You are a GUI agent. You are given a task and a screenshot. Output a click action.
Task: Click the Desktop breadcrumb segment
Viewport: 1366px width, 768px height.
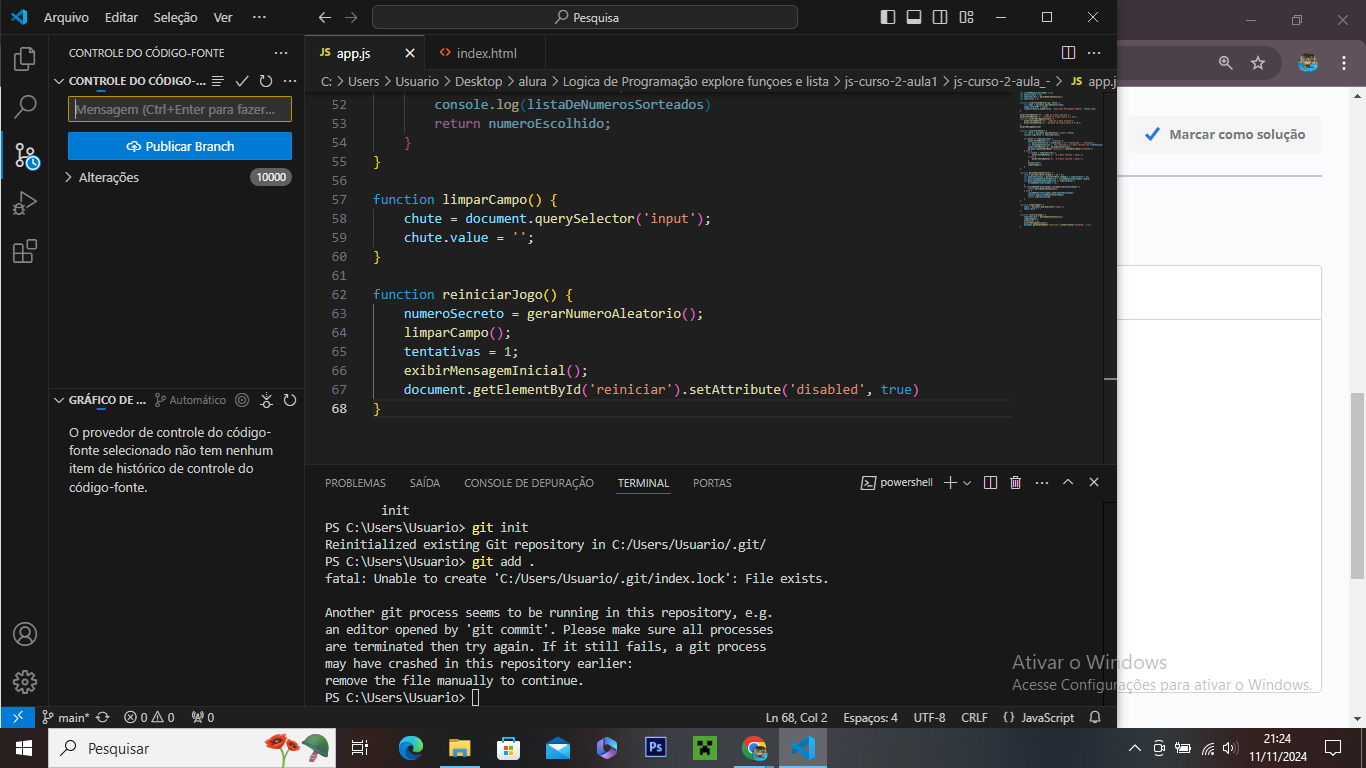pyautogui.click(x=478, y=81)
